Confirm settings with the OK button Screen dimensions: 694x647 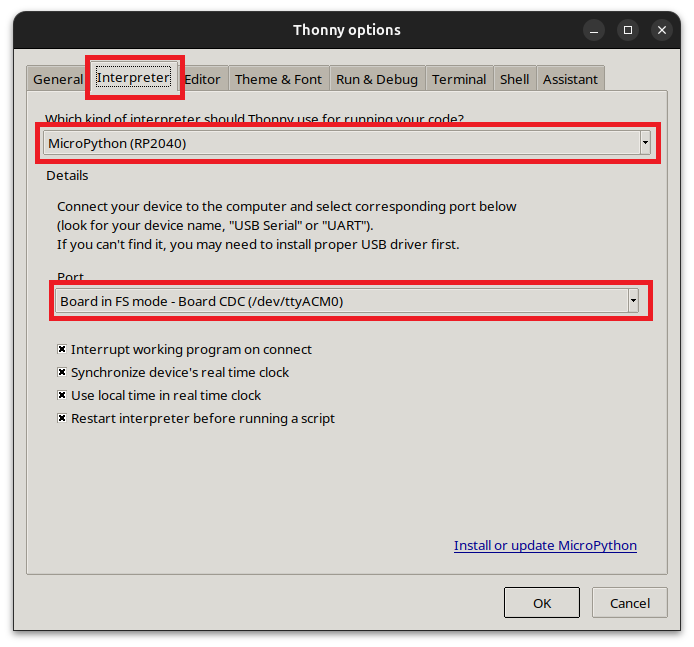542,603
